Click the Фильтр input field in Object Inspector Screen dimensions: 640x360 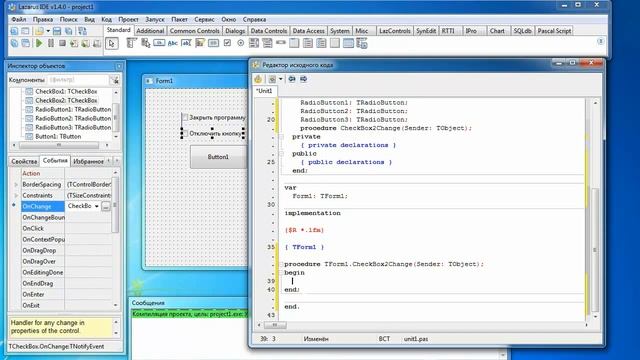[78, 80]
